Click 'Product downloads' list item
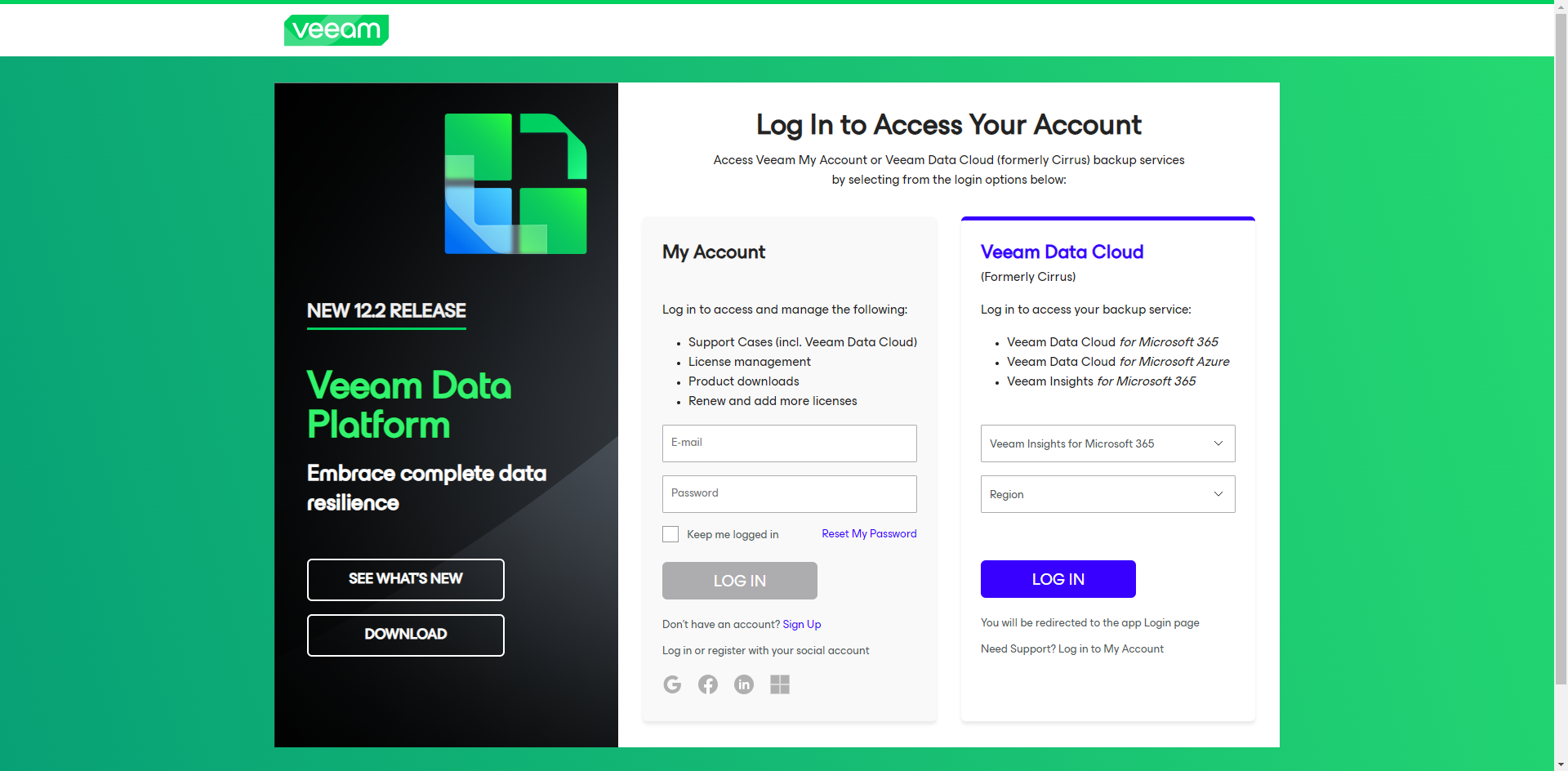Image resolution: width=1568 pixels, height=771 pixels. coord(744,381)
